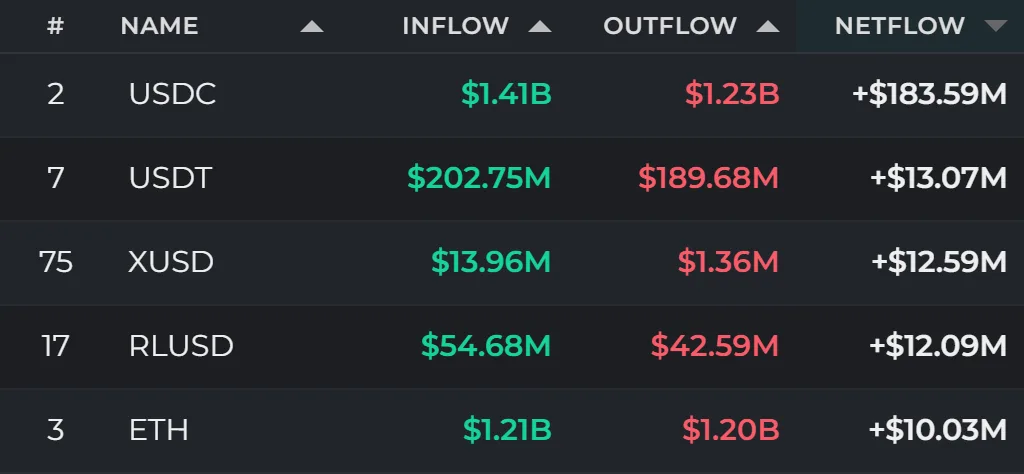Open the RLUSD token name
The image size is (1024, 474).
point(181,346)
